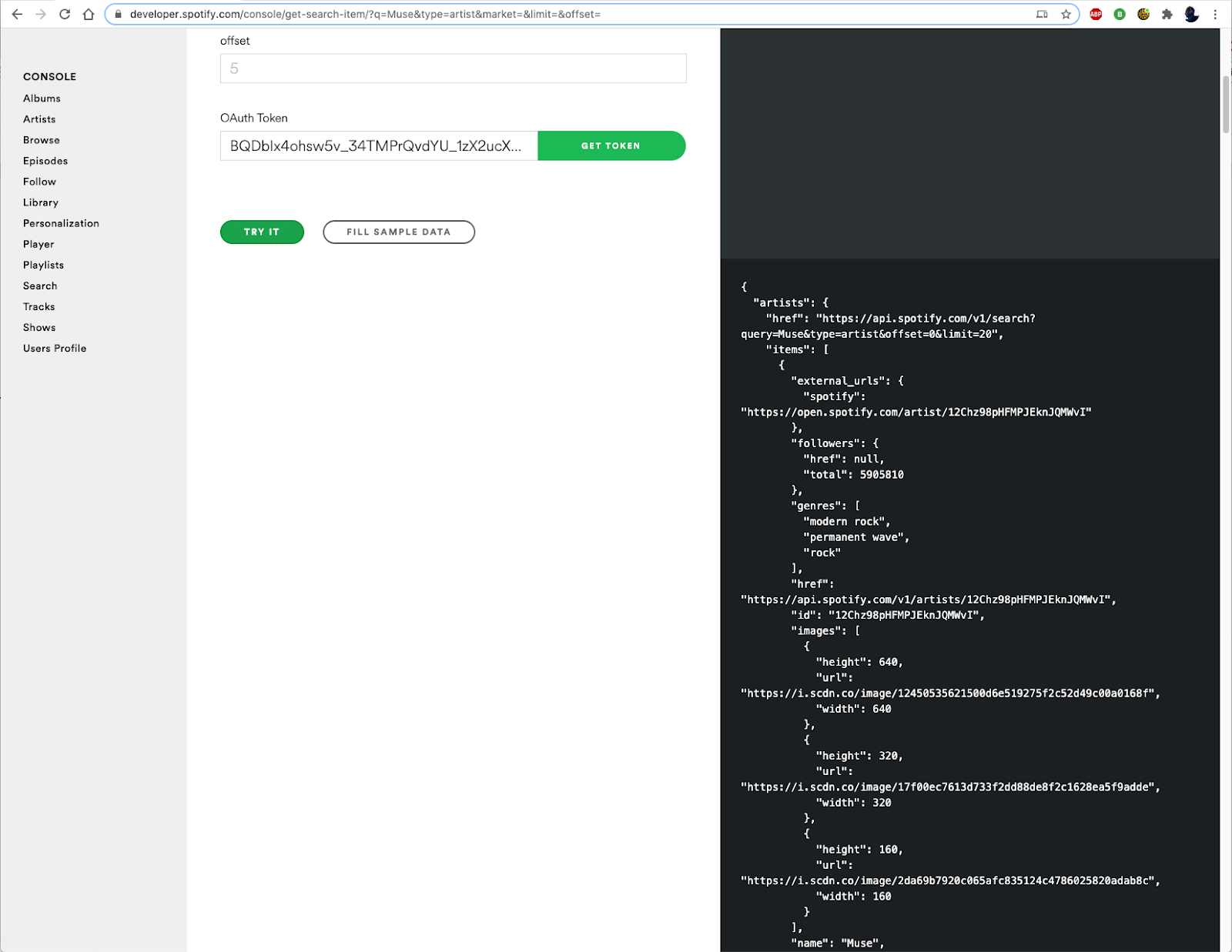Open Tracks in the console sidebar
The height and width of the screenshot is (952, 1232).
pos(39,306)
